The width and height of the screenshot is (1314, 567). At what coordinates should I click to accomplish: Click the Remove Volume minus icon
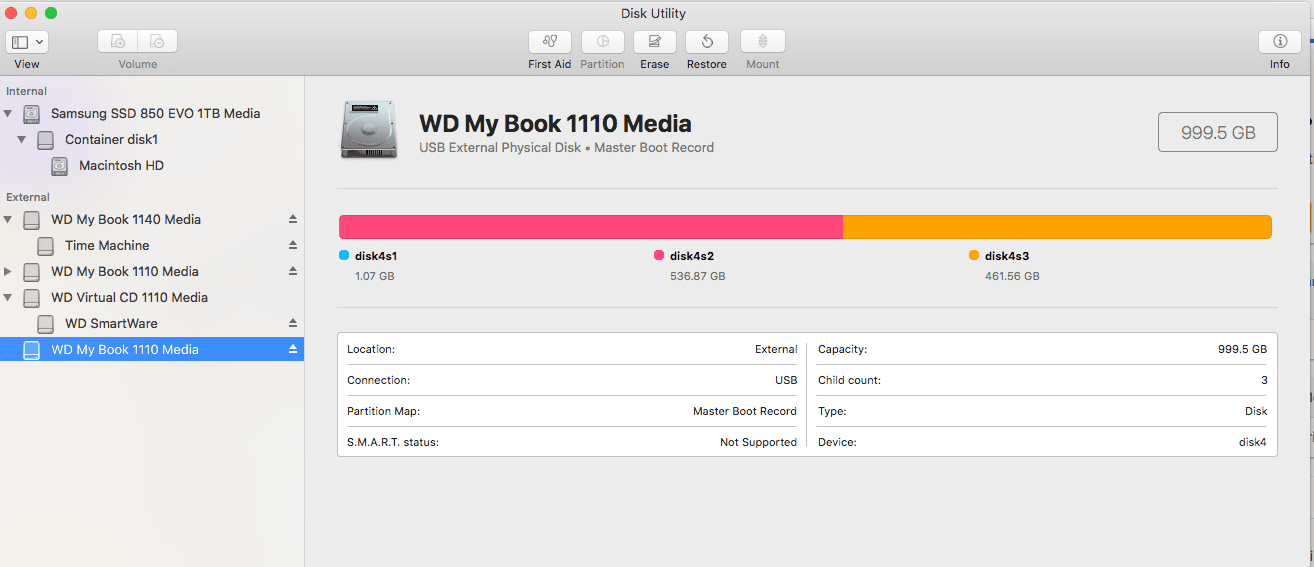click(158, 42)
